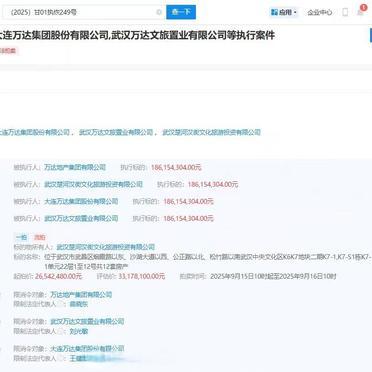Viewport: 372px width, 372px height.
Task: Open 限消令对象 万达地产集团有限公司 link
Action: click(x=81, y=295)
